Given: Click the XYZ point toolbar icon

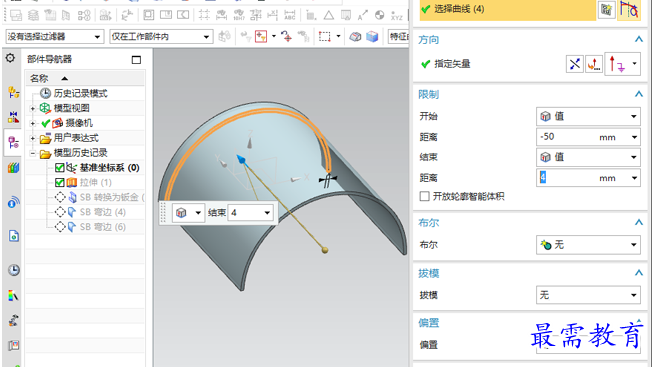Looking at the screenshot, I should pos(397,16).
